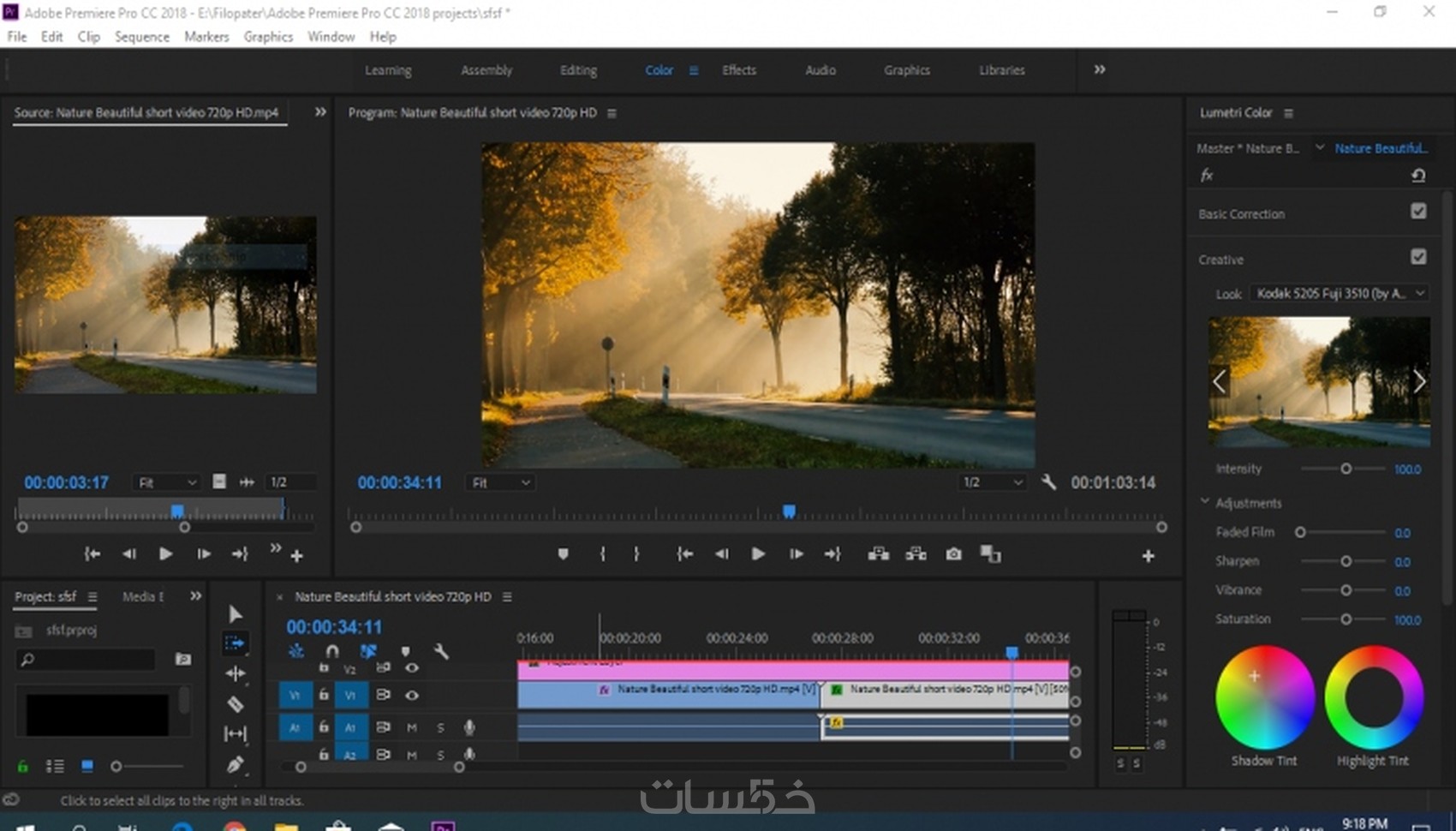
Task: Select the Track Select Forward tool
Action: coord(235,643)
